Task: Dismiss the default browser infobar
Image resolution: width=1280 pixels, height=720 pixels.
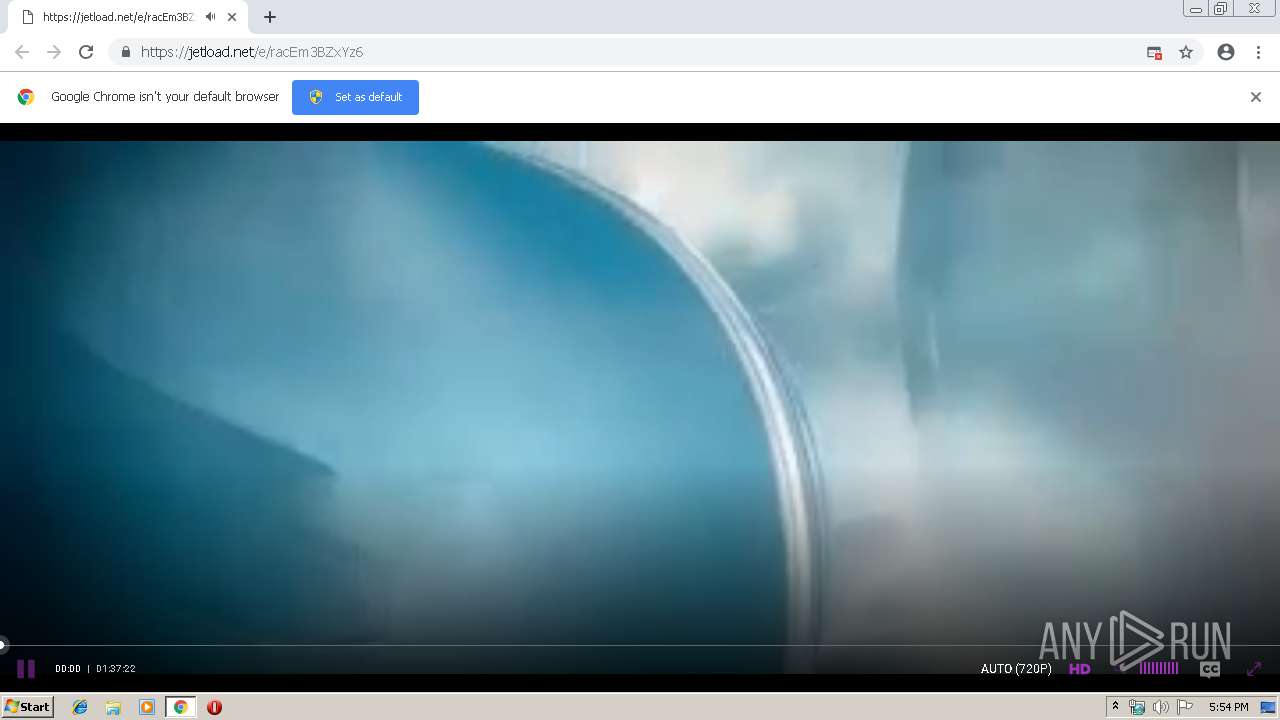Action: pos(1256,97)
